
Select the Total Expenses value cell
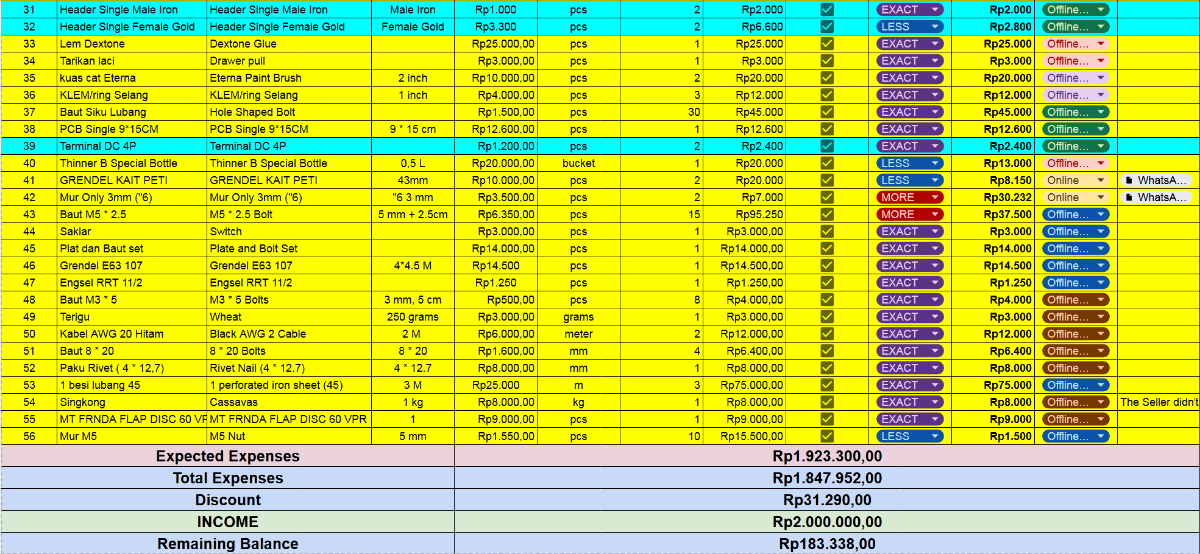(827, 478)
